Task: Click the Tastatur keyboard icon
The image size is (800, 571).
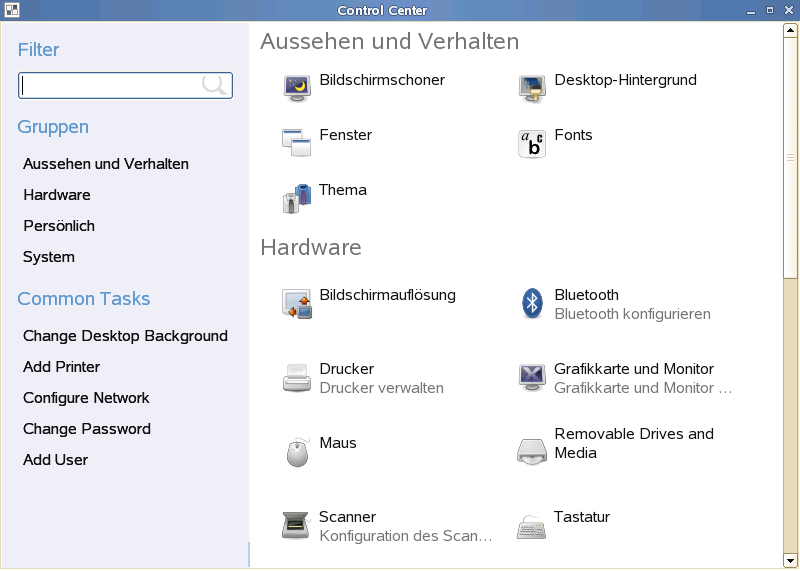Action: [532, 526]
